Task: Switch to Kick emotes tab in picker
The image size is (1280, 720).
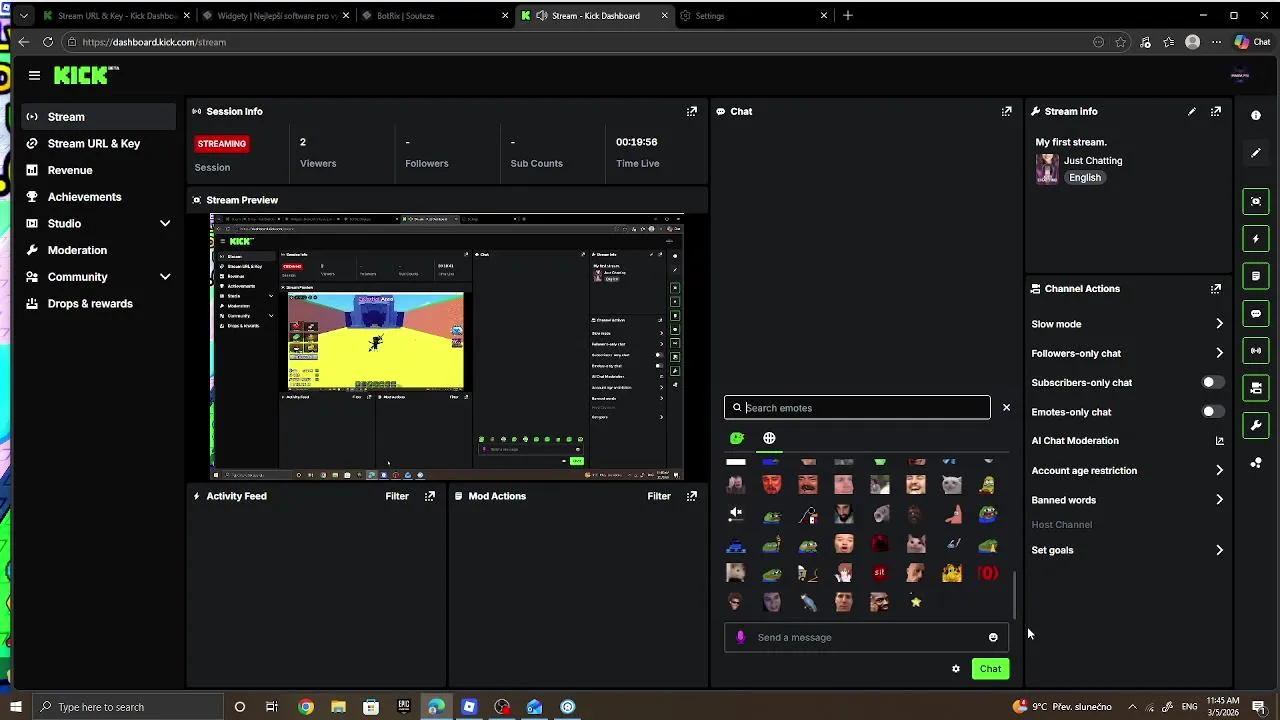Action: pyautogui.click(x=737, y=438)
